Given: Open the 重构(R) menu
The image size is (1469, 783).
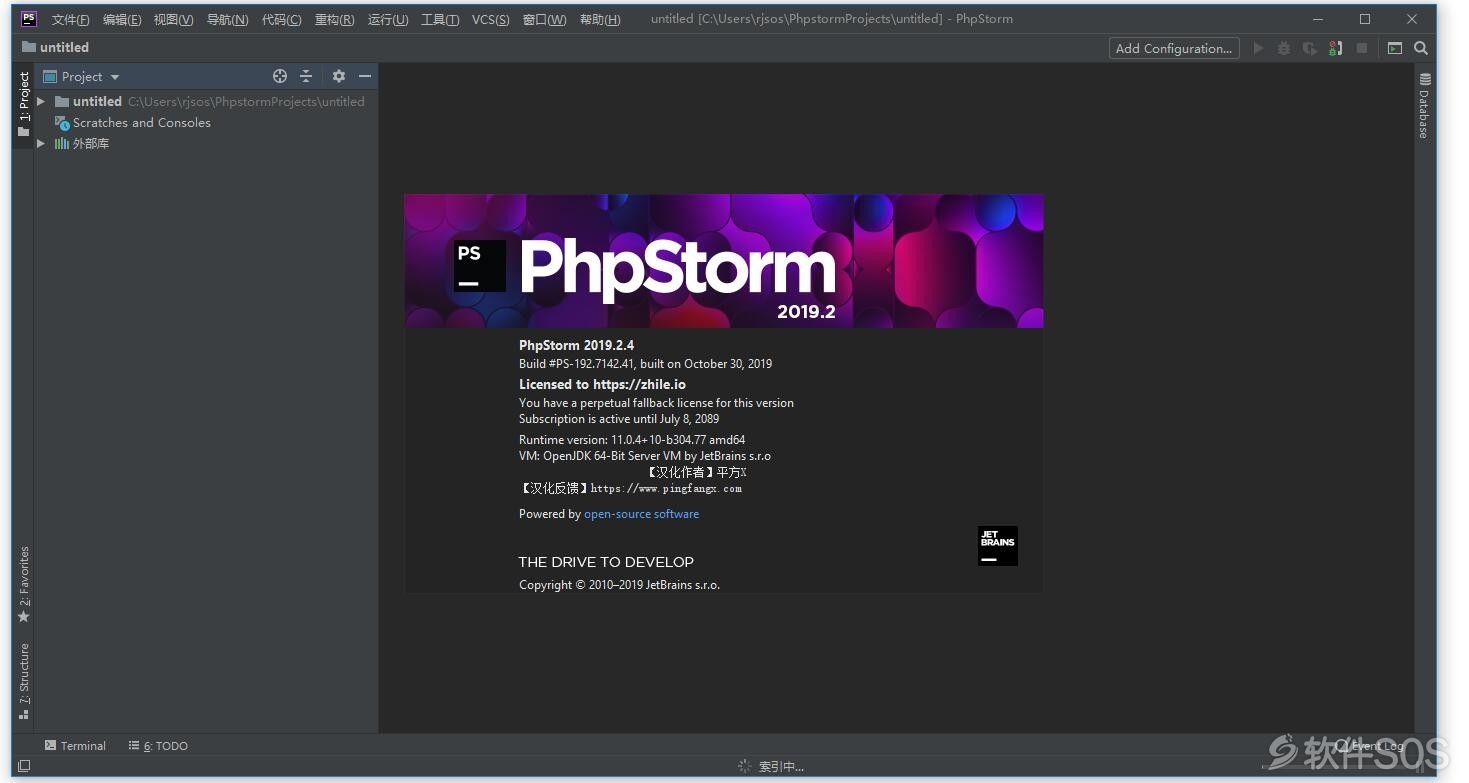Looking at the screenshot, I should tap(334, 20).
